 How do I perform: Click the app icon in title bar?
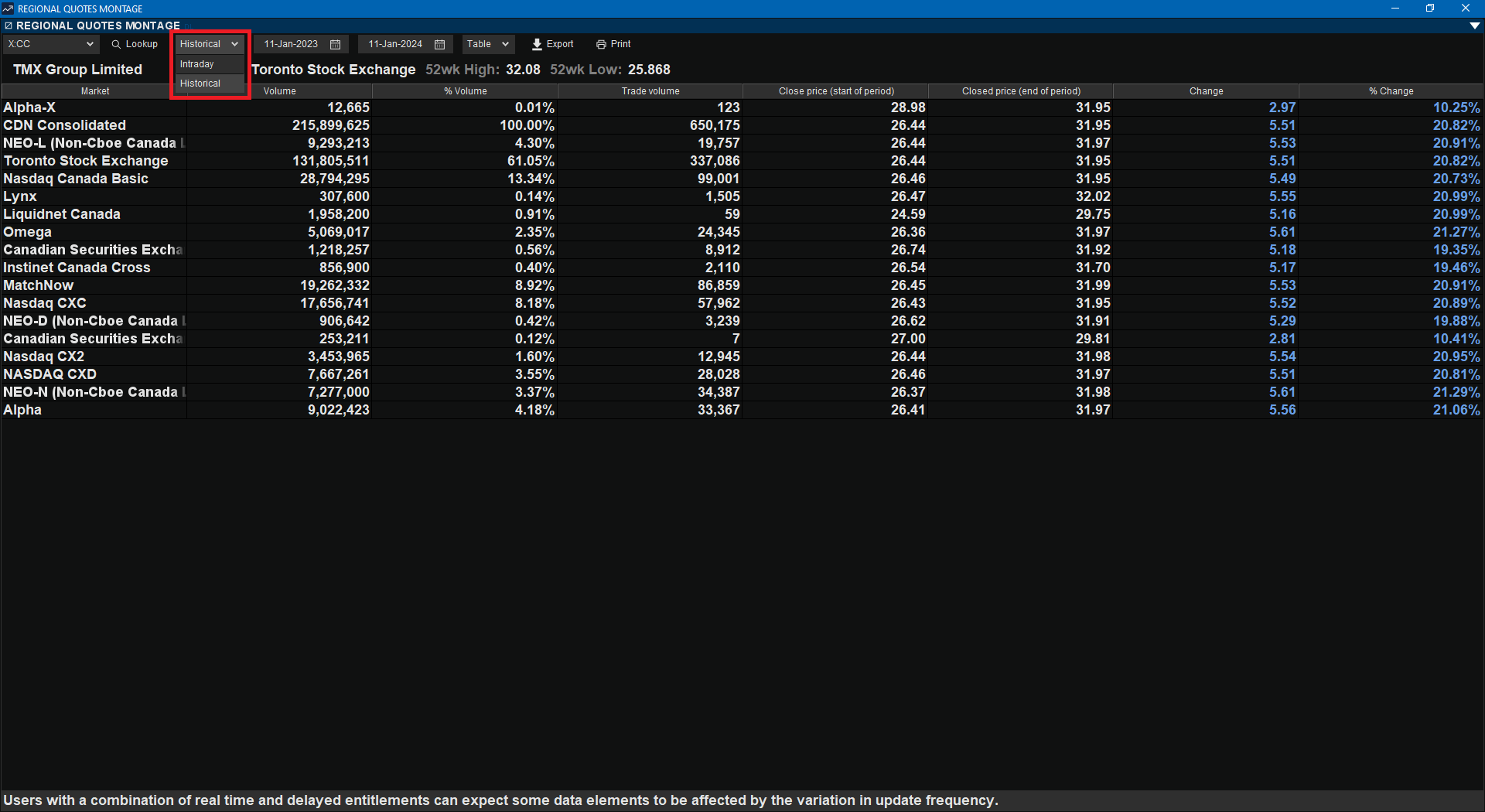click(8, 9)
